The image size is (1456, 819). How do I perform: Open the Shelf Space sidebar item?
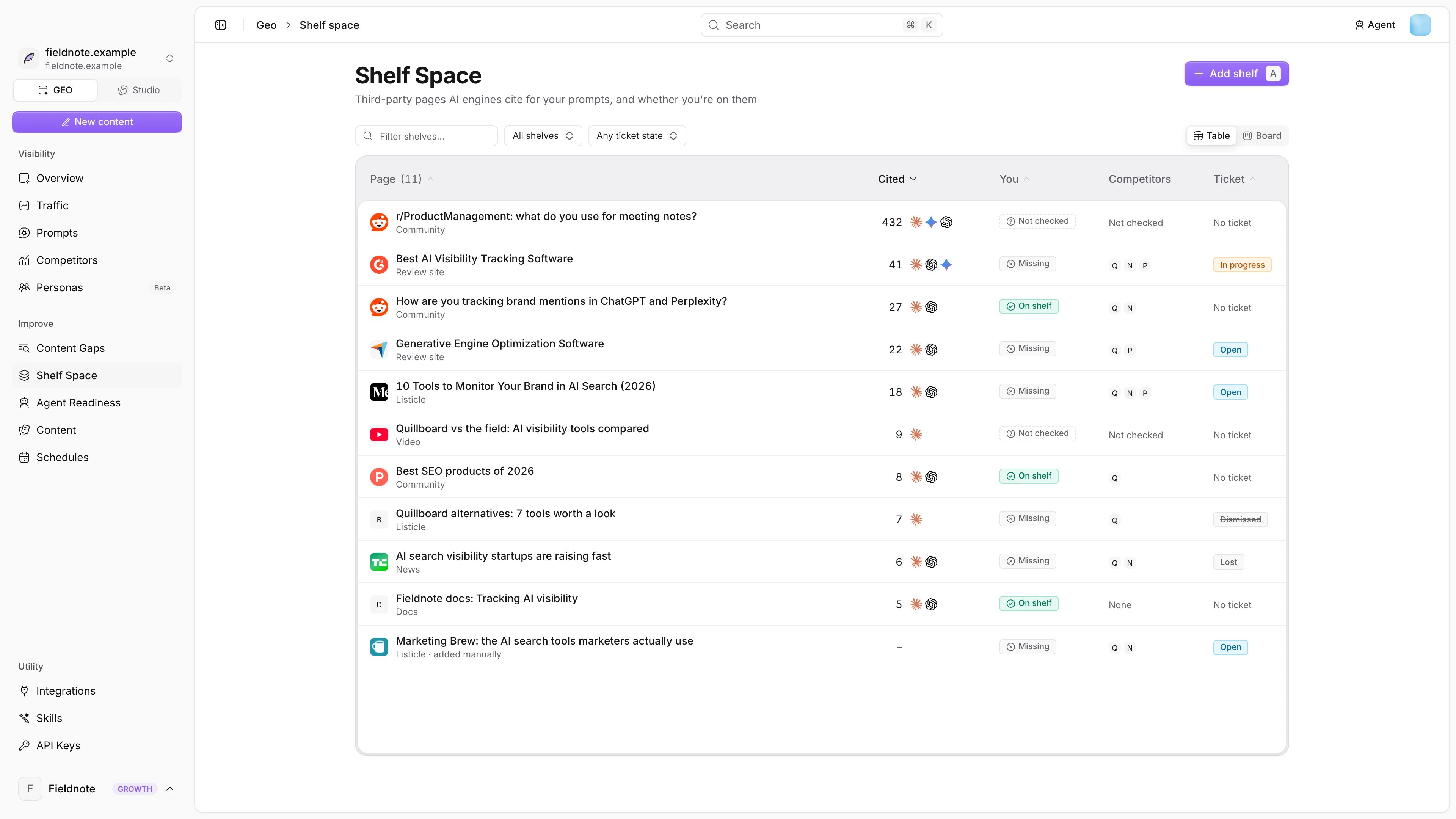pos(97,375)
